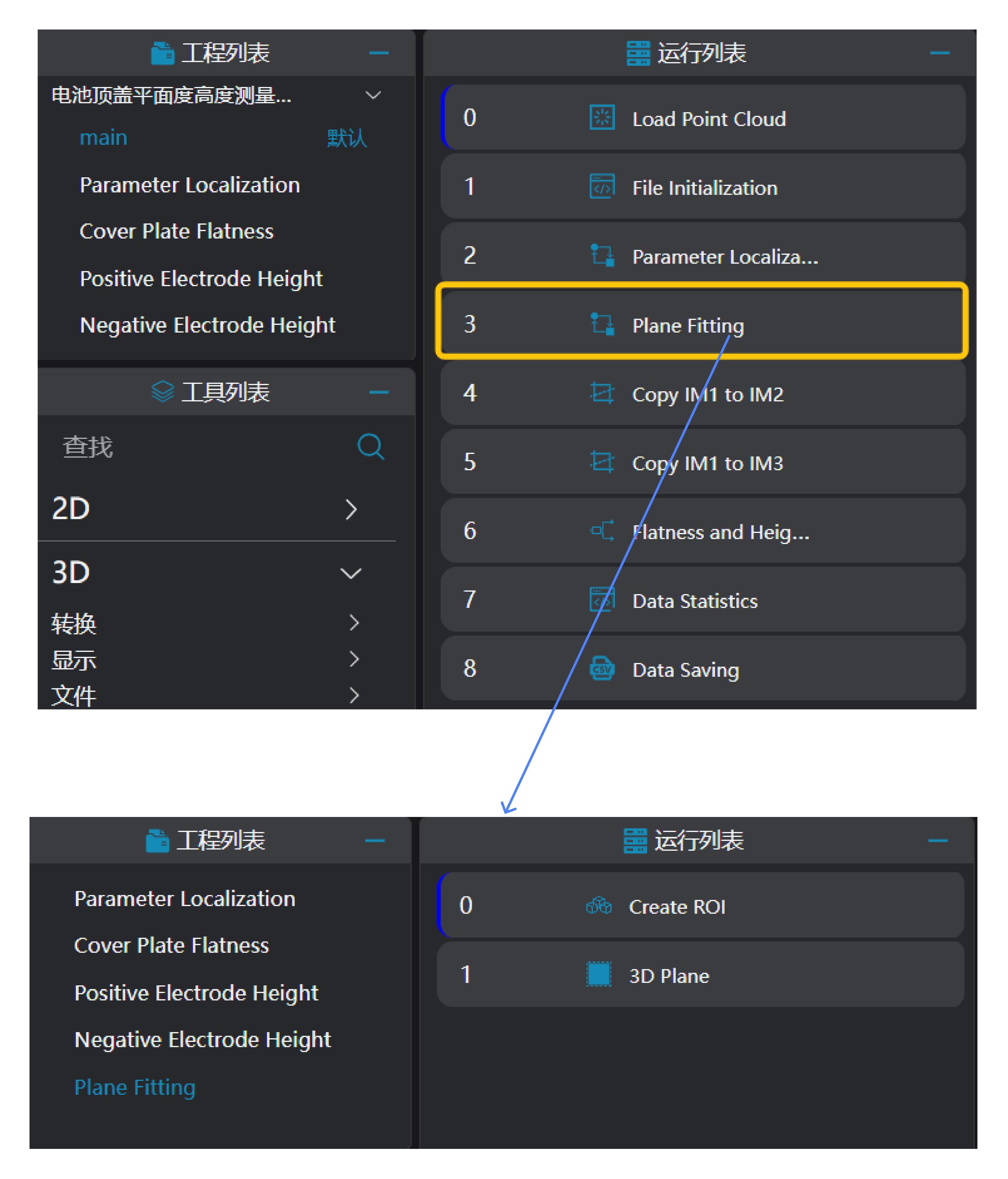The width and height of the screenshot is (1008, 1179).
Task: Click the Data Saving CSV icon
Action: (x=601, y=668)
